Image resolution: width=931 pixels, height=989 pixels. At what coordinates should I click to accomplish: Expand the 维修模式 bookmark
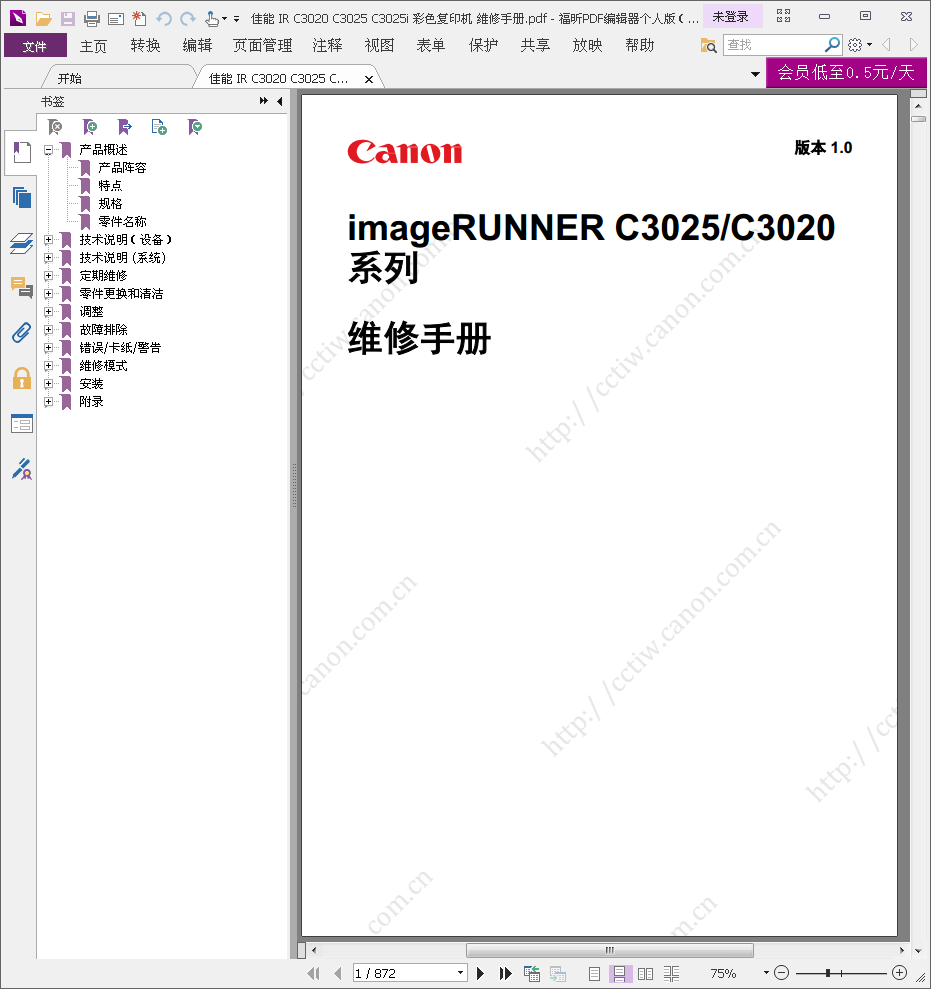click(x=48, y=366)
